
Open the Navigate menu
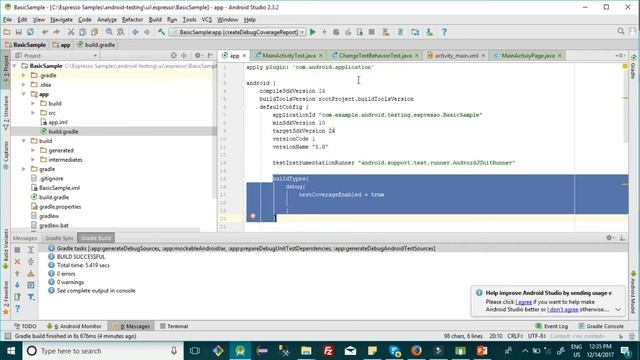61,20
